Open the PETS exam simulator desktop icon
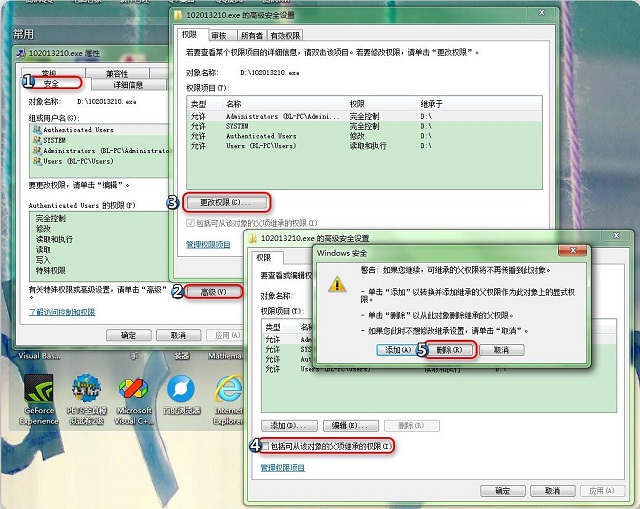Image resolution: width=640 pixels, height=509 pixels. 86,389
